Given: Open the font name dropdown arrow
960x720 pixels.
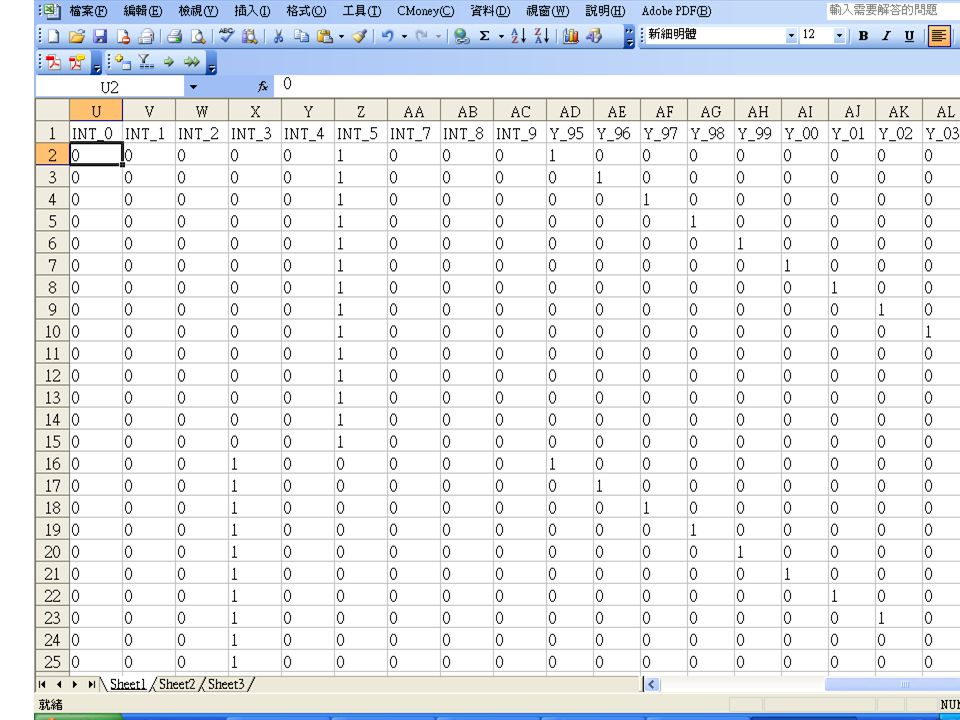Looking at the screenshot, I should pos(791,36).
